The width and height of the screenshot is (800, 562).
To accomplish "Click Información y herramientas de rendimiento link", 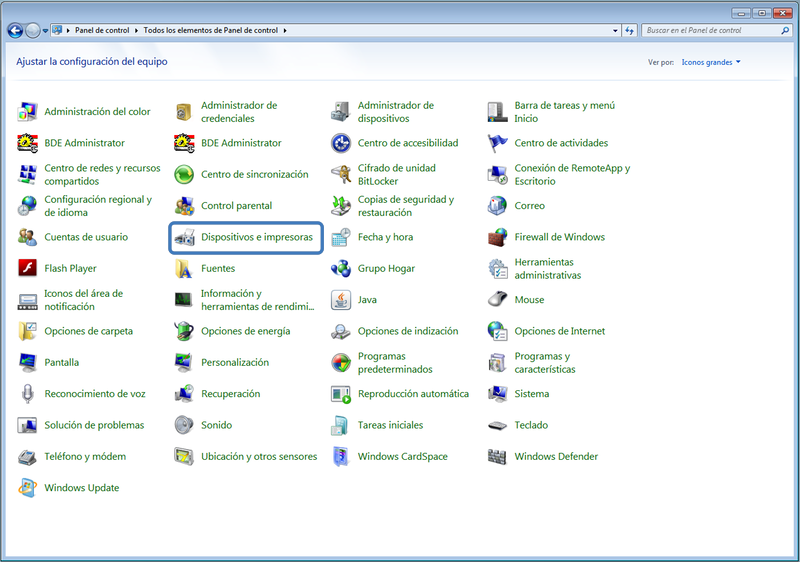I will pos(258,300).
